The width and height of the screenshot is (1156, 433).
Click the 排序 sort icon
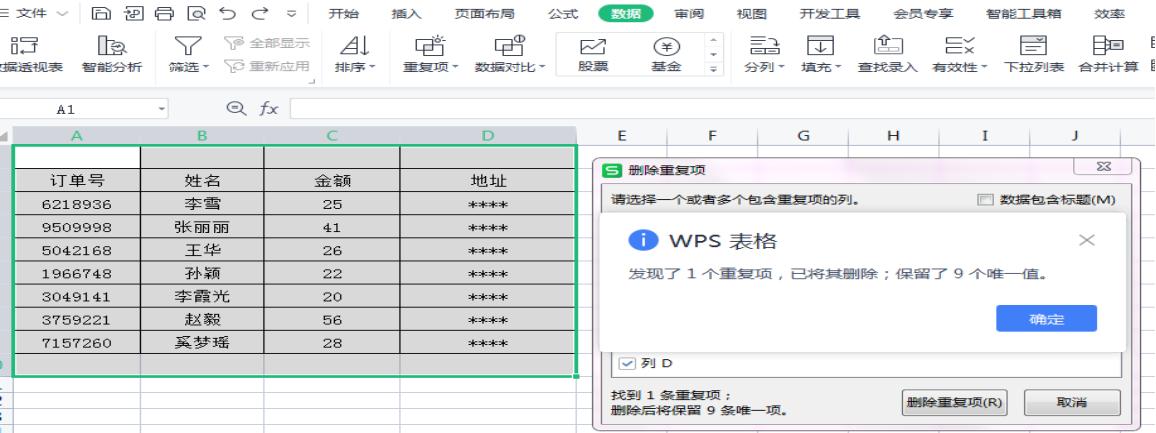coord(354,46)
